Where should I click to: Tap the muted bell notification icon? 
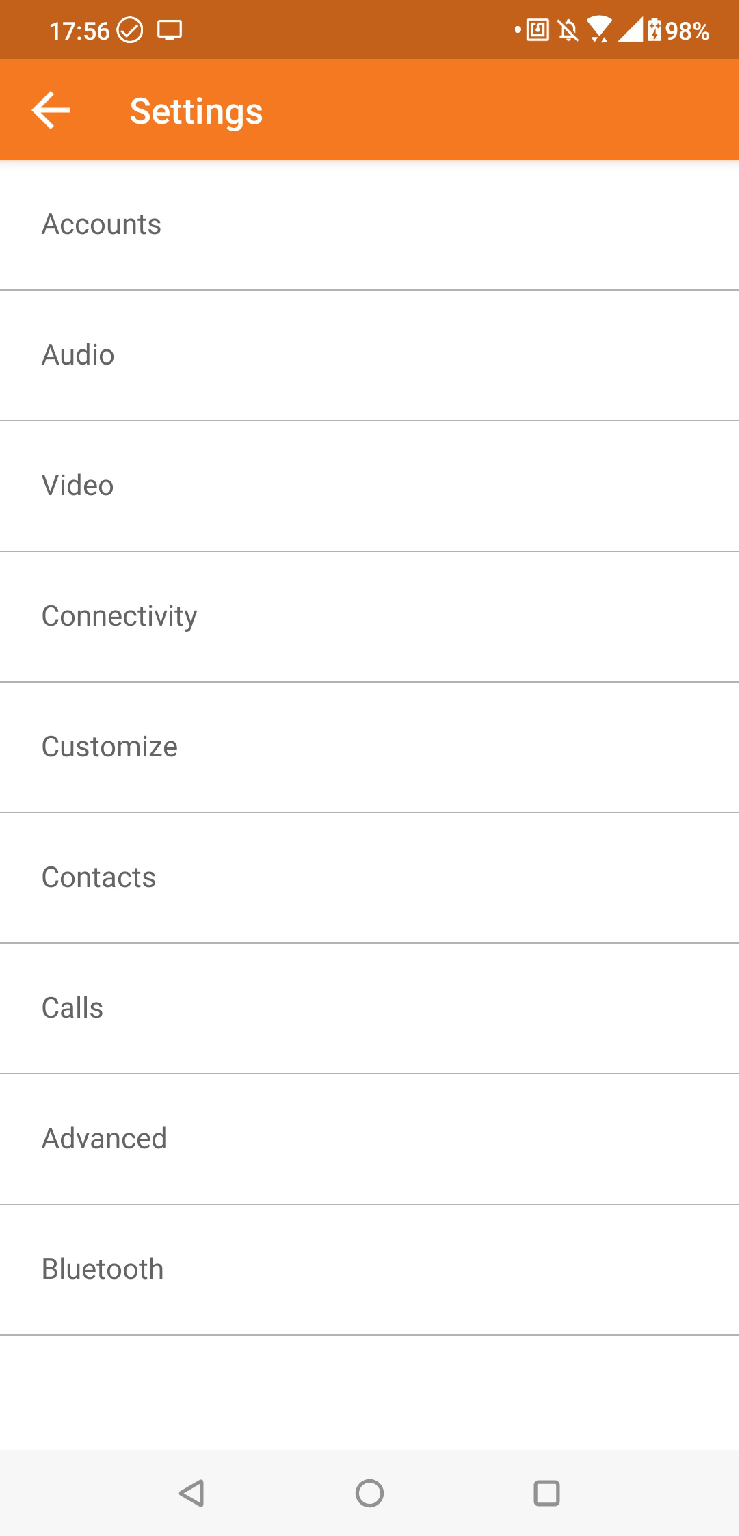pyautogui.click(x=568, y=31)
